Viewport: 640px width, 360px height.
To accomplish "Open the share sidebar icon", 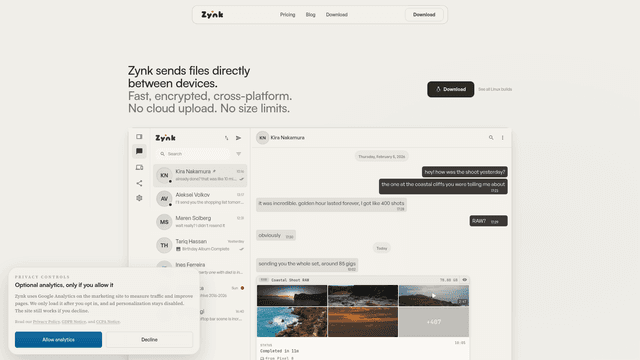I will pos(139,183).
